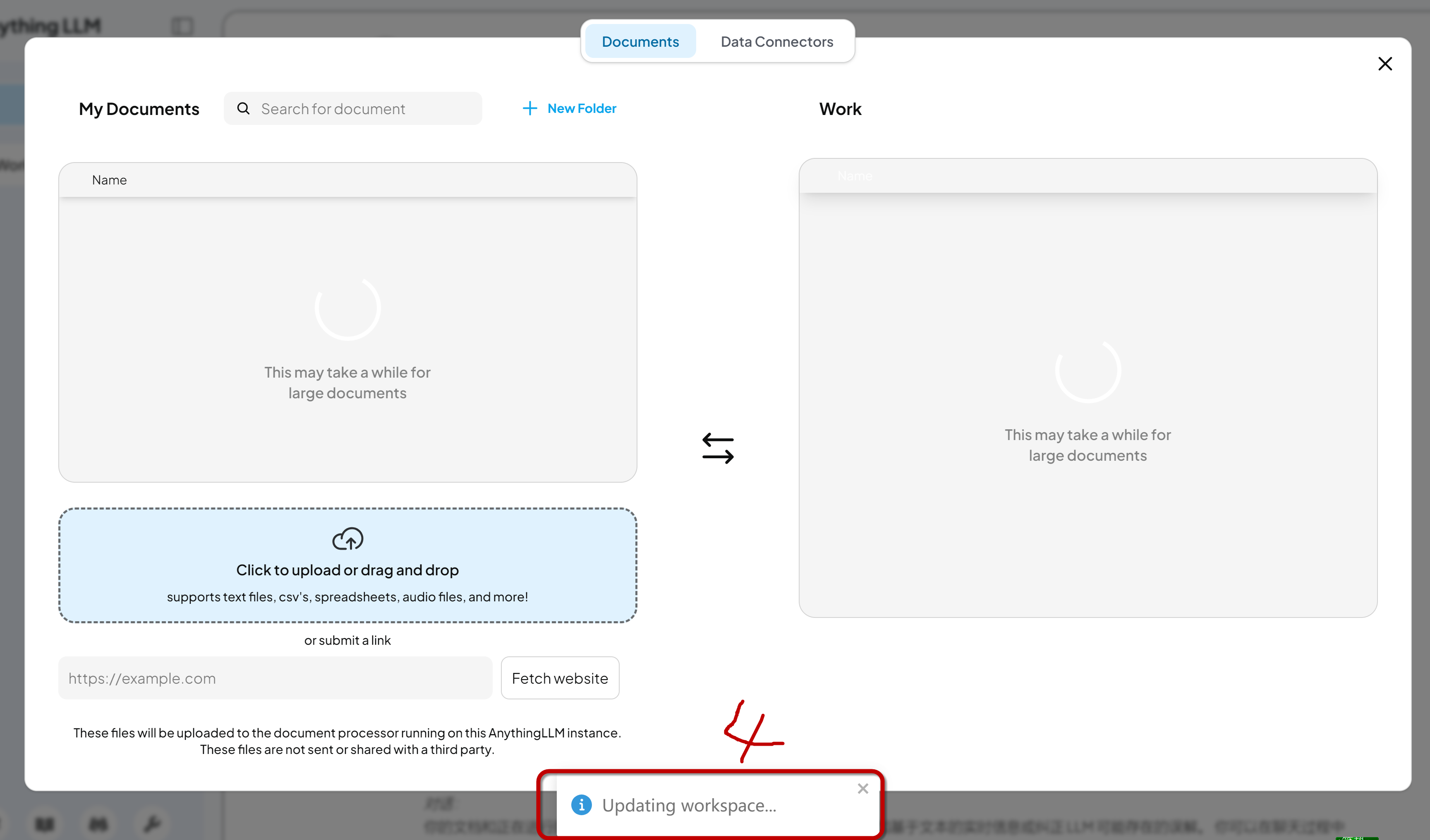Switch to the Documents tab
The height and width of the screenshot is (840, 1430).
(x=640, y=41)
